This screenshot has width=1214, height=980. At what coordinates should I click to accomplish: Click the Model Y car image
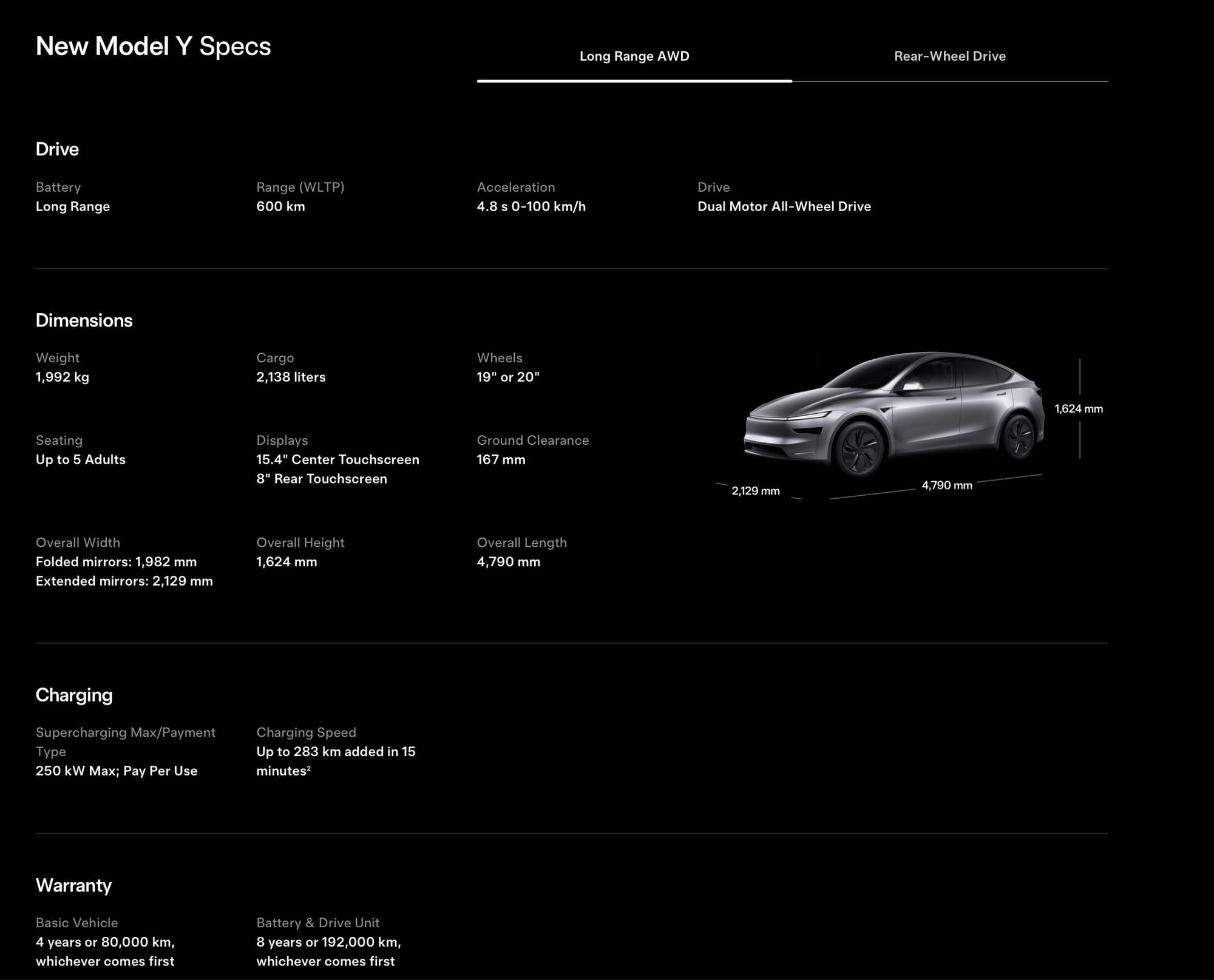[x=894, y=414]
